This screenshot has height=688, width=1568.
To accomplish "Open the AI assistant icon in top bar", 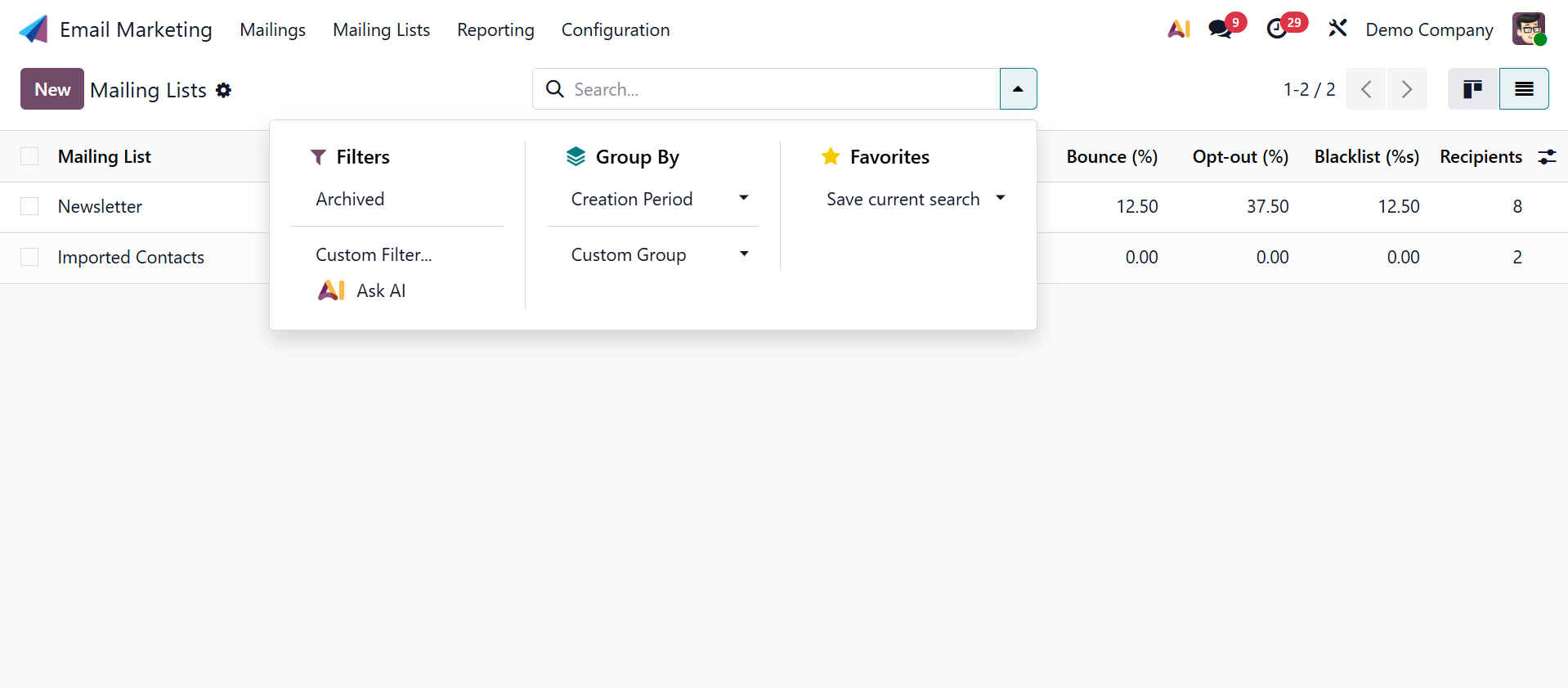I will pos(1178,29).
